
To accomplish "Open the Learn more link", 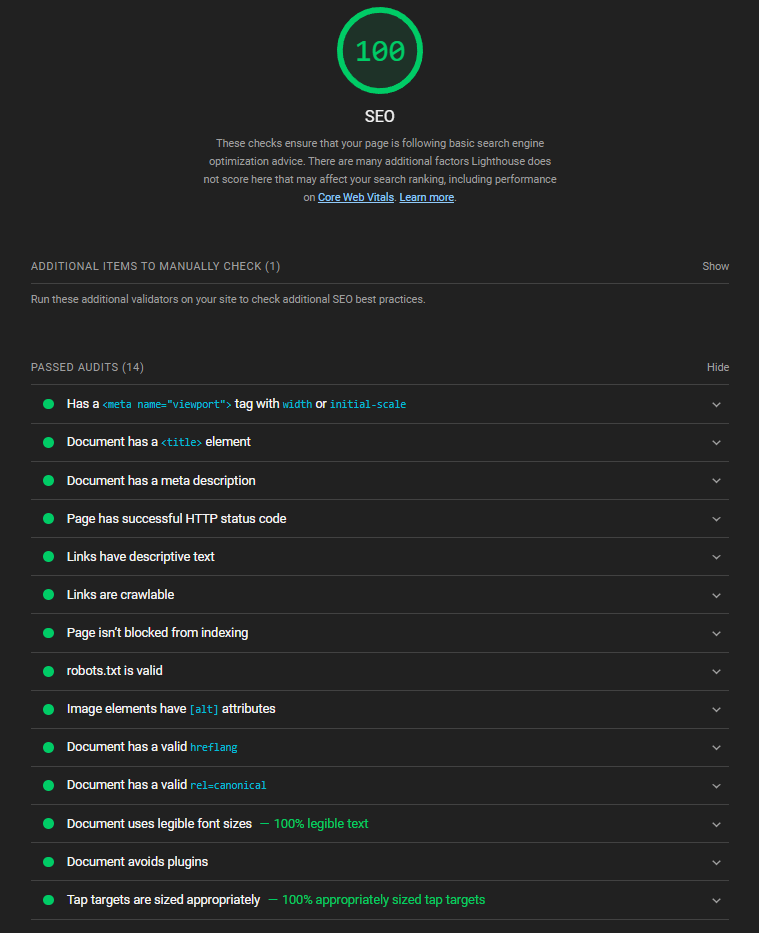I will coord(426,197).
